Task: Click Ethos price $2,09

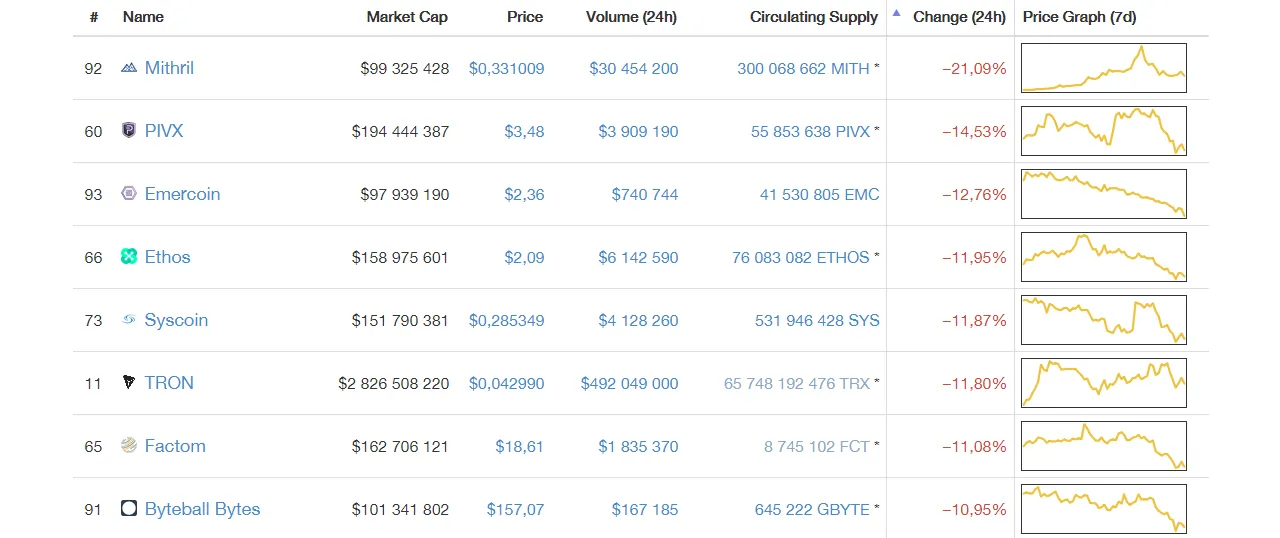Action: coord(524,258)
